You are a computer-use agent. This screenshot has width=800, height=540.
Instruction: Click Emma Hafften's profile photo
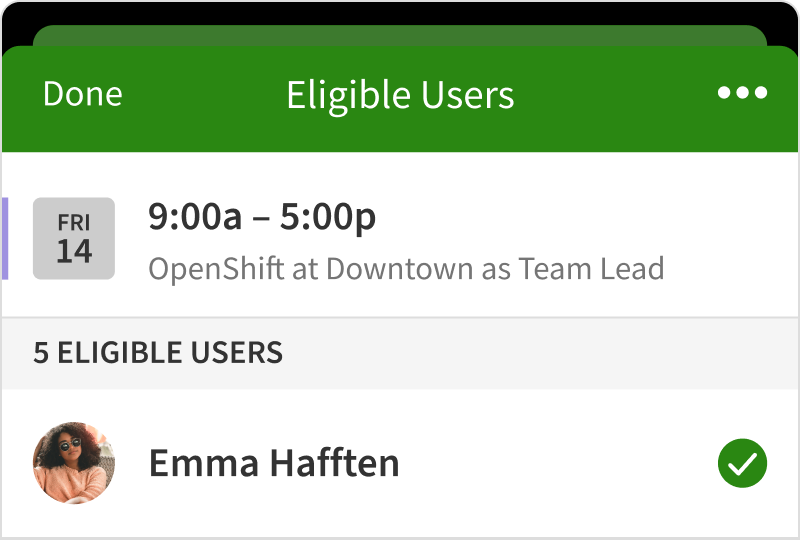tap(74, 463)
